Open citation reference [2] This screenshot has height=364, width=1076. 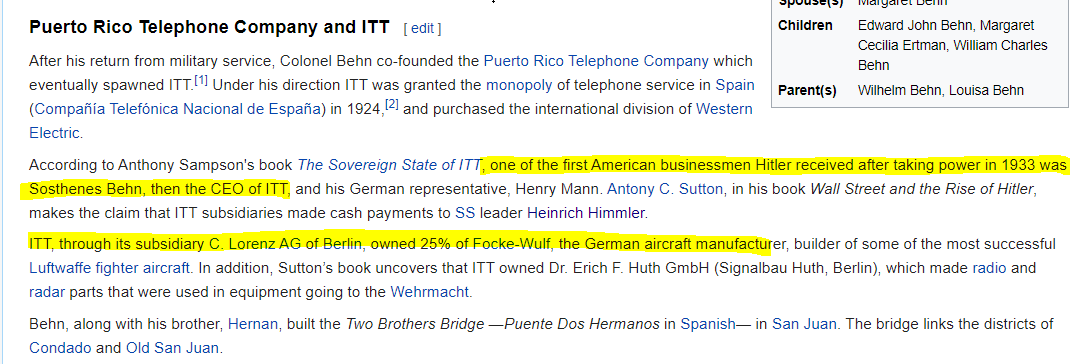click(x=392, y=104)
